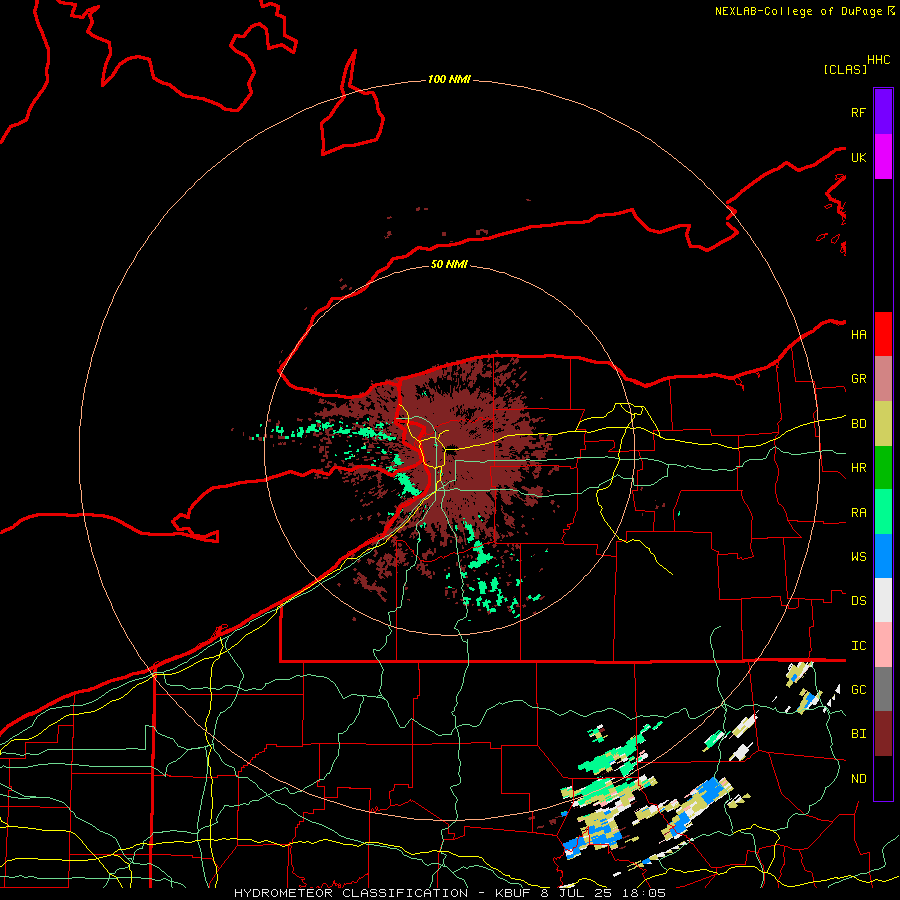The height and width of the screenshot is (900, 900).
Task: Click the BD legend label
Action: 858,424
